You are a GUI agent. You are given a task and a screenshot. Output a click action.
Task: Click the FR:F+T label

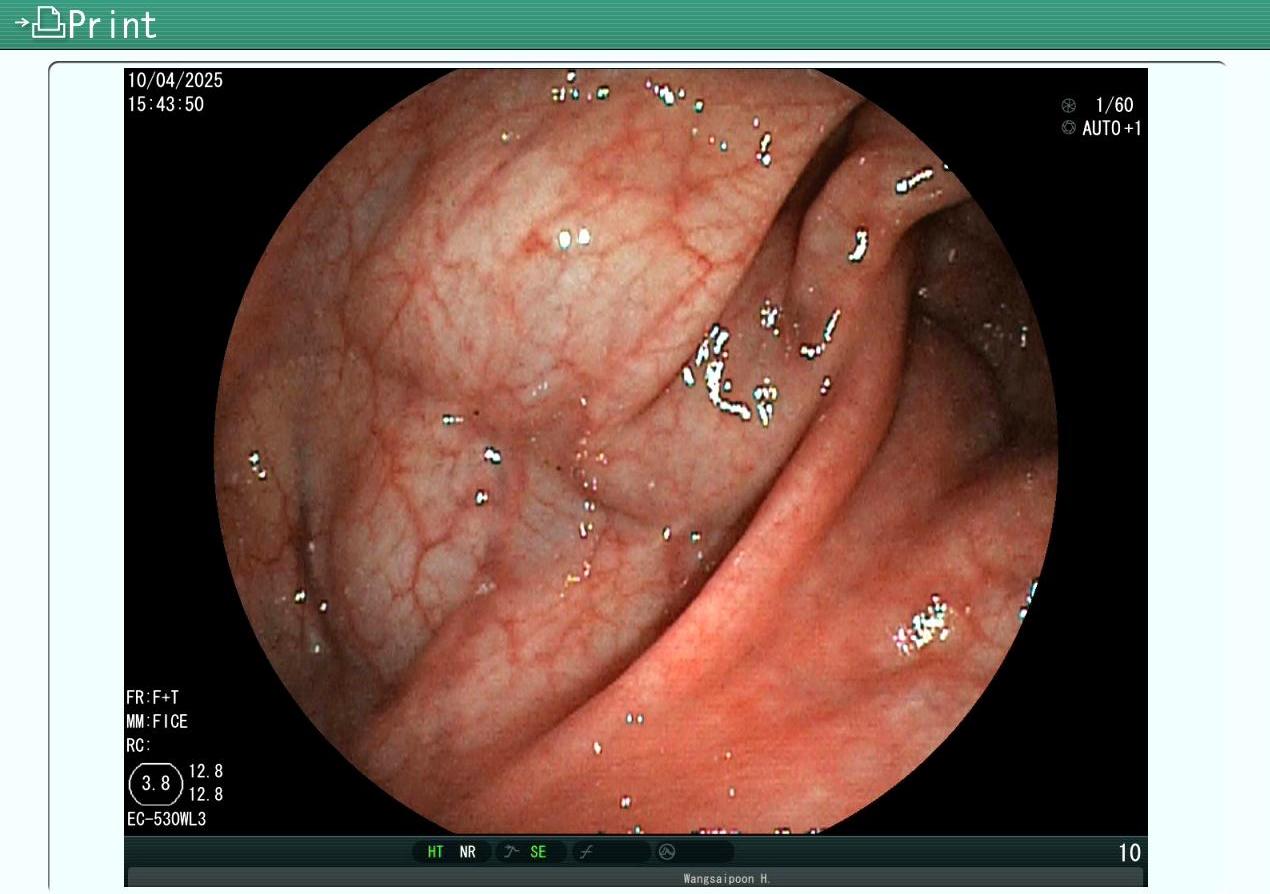click(x=152, y=698)
